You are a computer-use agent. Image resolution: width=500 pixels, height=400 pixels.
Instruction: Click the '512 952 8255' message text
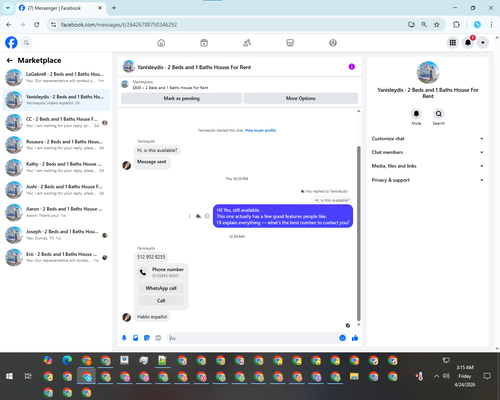pos(151,257)
